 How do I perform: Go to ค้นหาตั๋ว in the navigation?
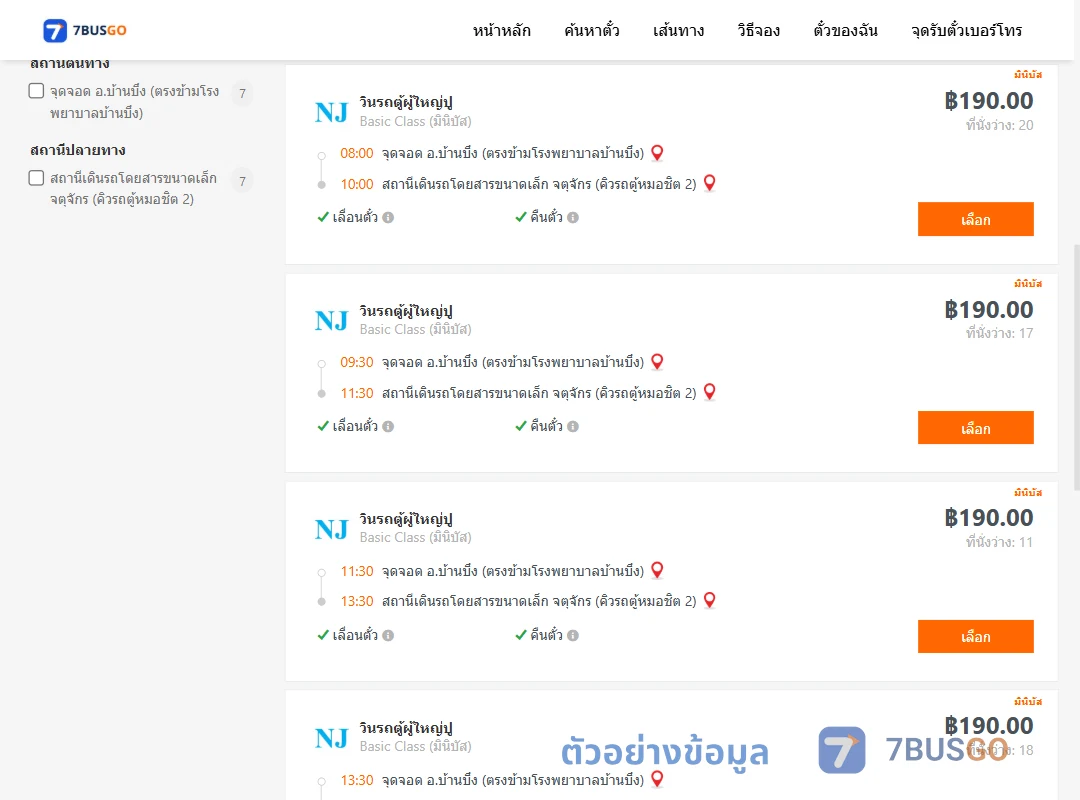tap(592, 30)
